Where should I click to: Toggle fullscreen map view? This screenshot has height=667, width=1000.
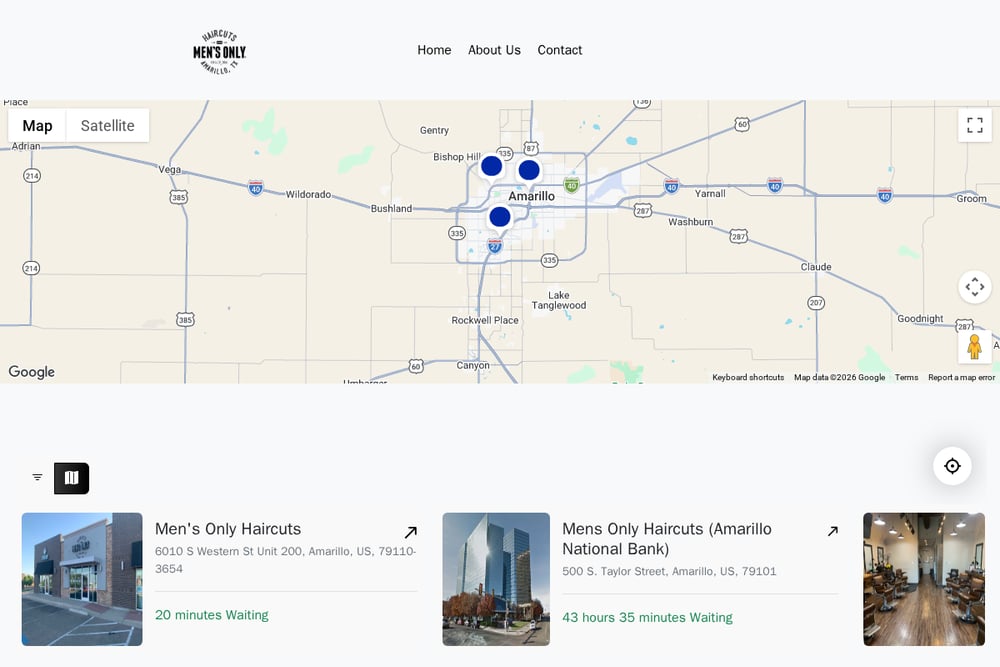click(974, 125)
